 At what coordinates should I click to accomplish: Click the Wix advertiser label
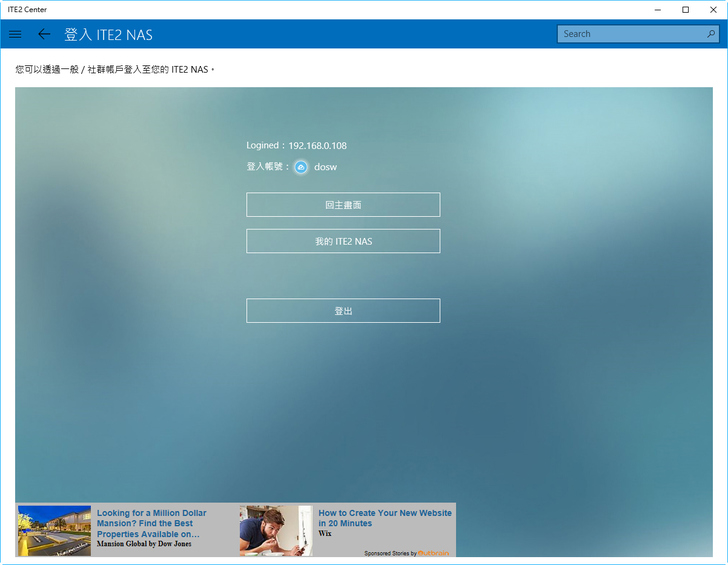[x=325, y=534]
